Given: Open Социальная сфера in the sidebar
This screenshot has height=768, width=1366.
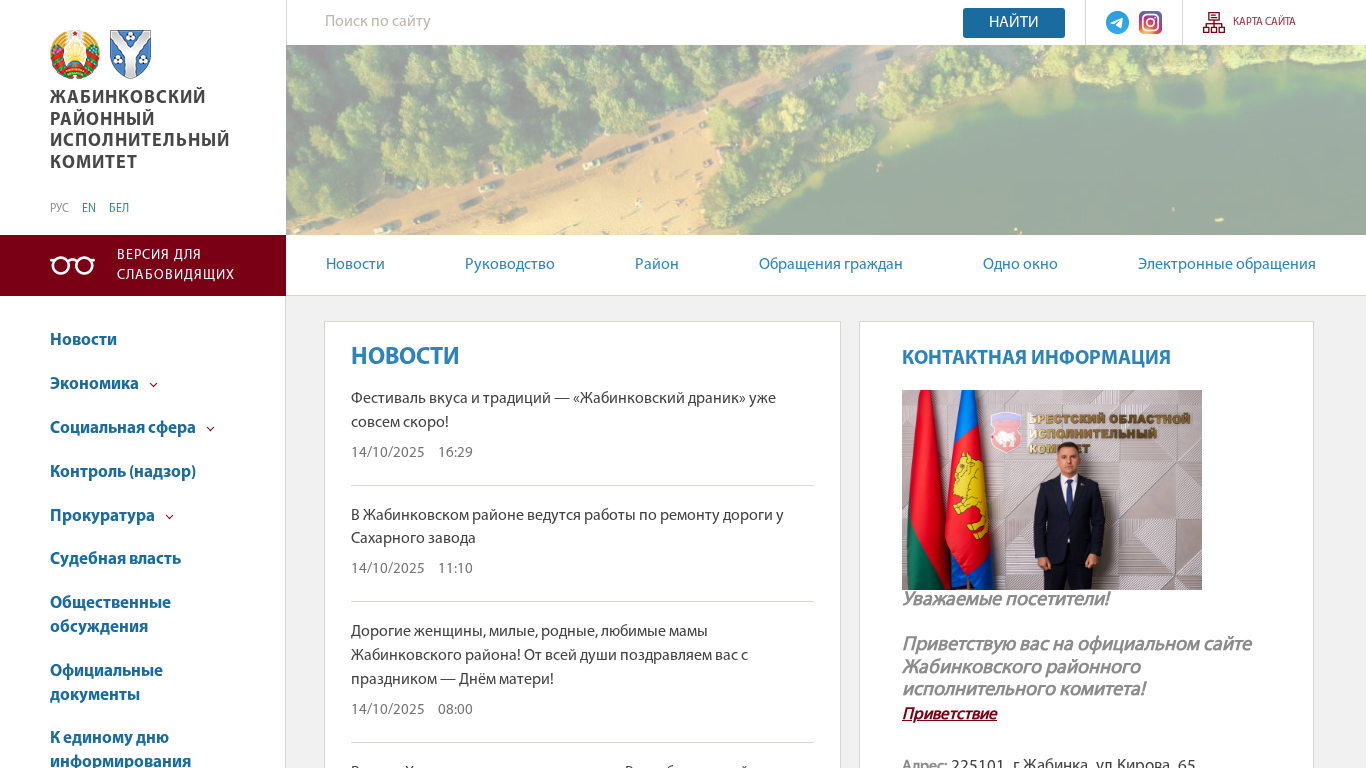Looking at the screenshot, I should click(123, 428).
